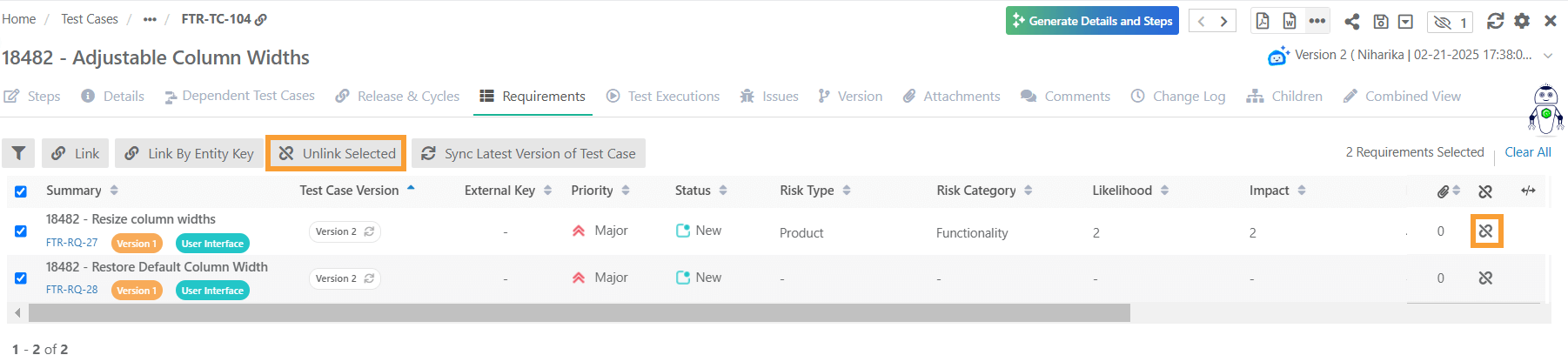Open the save options dropdown arrow
The height and width of the screenshot is (355, 1568).
coord(1405,22)
